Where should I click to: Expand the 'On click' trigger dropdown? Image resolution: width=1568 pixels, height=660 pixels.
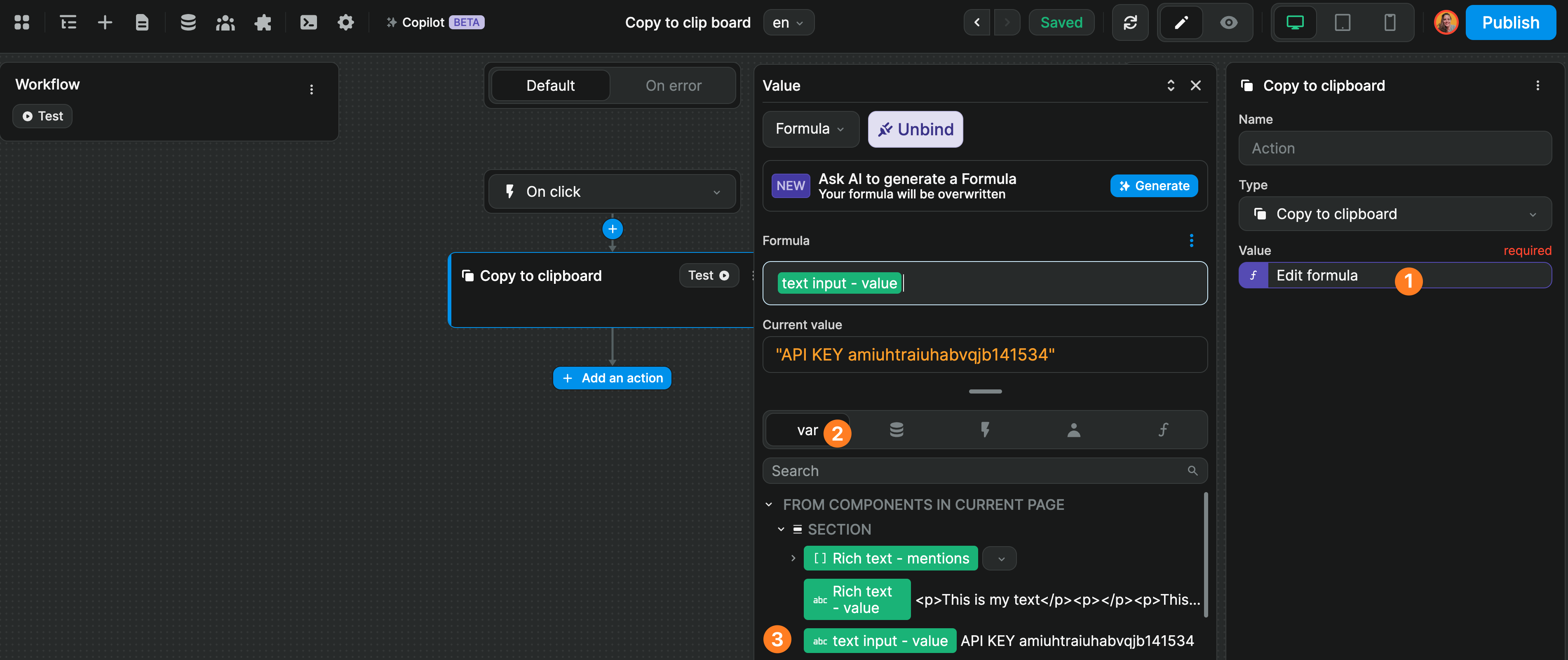coord(716,191)
